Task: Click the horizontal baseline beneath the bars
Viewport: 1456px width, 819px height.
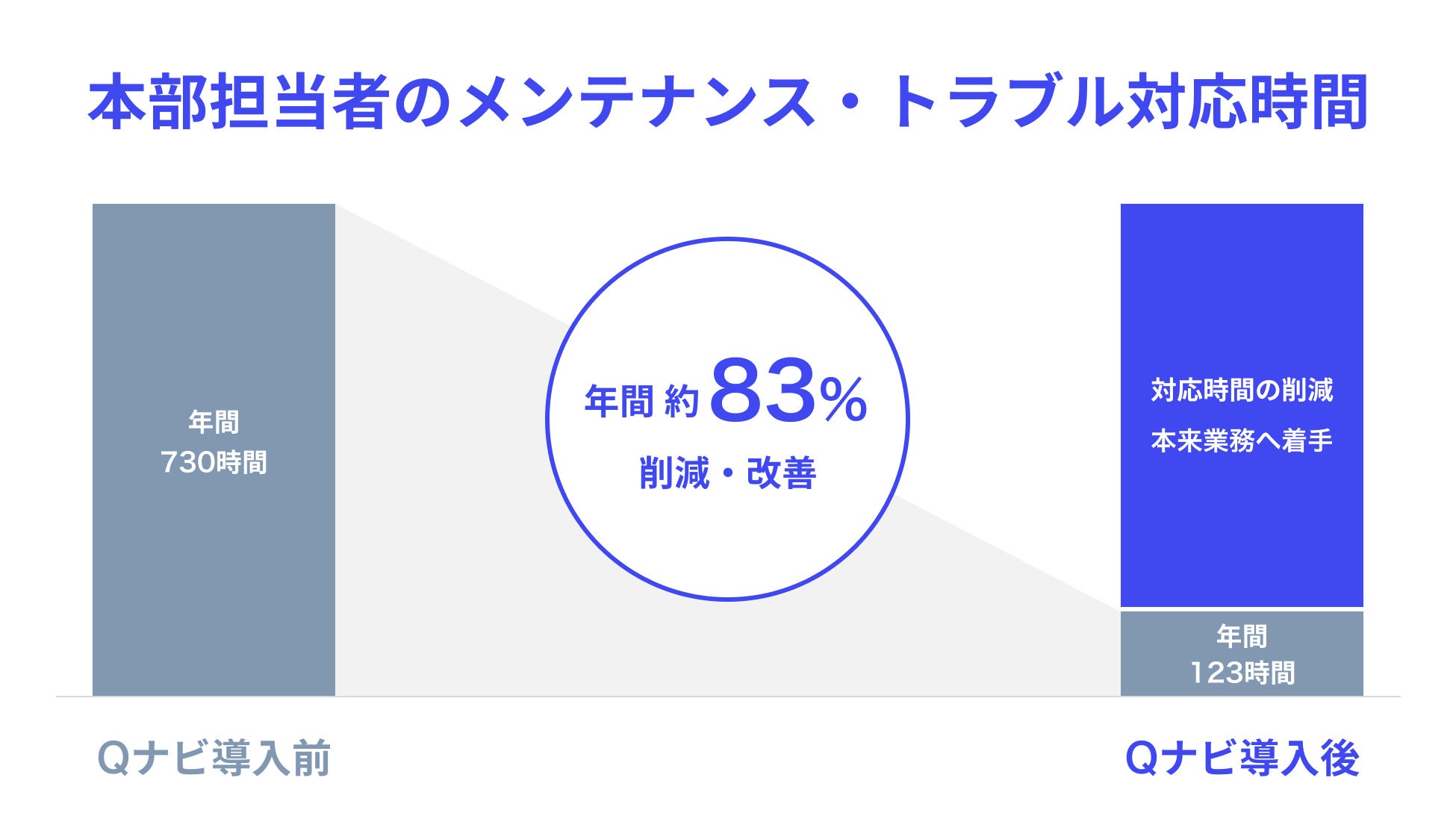Action: pyautogui.click(x=728, y=697)
